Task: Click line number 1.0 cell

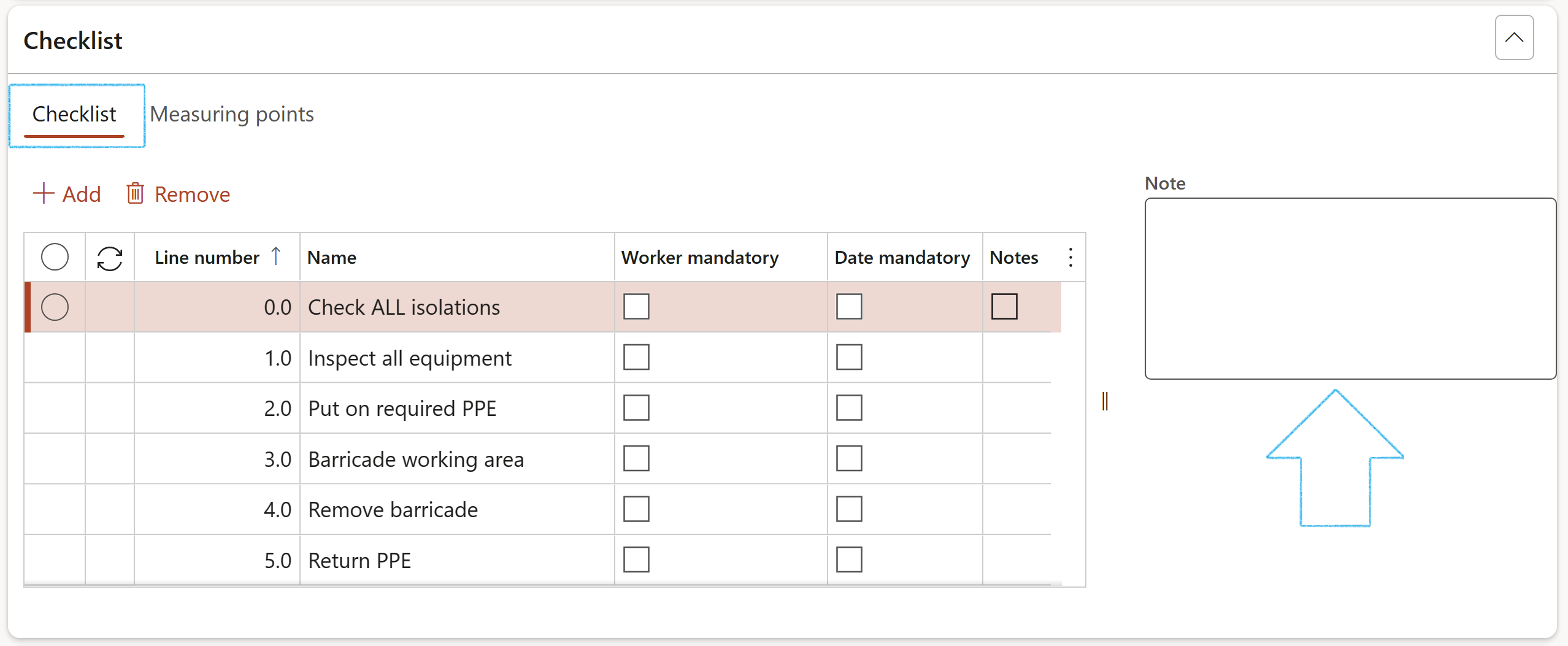Action: click(217, 358)
